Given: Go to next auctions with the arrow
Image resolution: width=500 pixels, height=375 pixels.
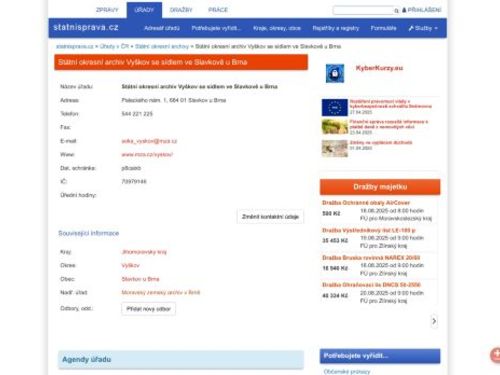Looking at the screenshot, I should (434, 321).
